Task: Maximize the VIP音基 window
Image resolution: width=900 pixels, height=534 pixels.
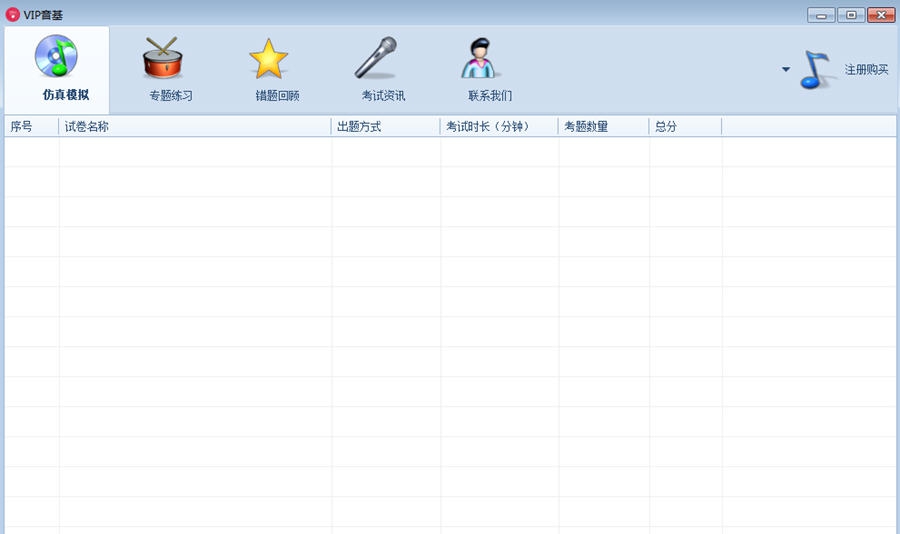Action: coord(851,15)
